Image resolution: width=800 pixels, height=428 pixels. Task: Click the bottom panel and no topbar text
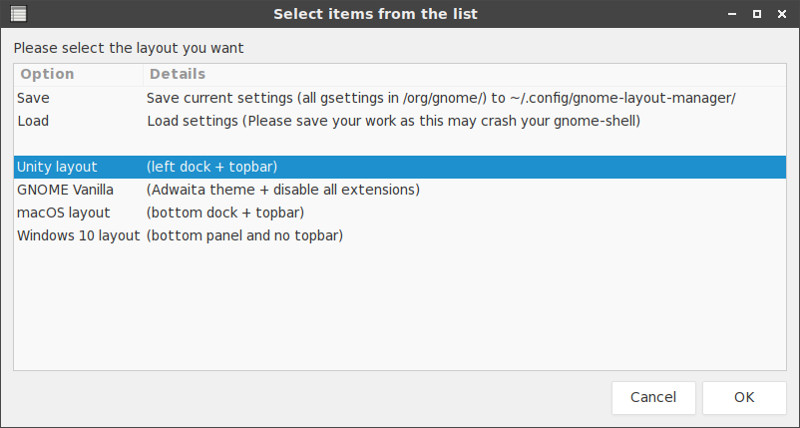pos(244,236)
